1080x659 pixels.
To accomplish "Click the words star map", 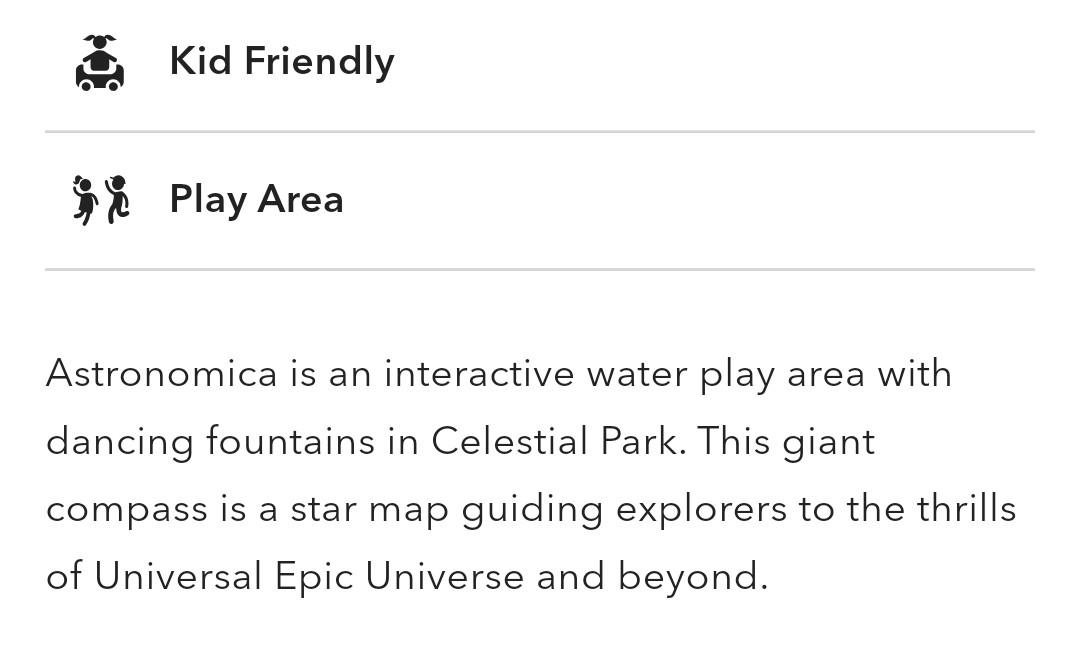I will [x=369, y=510].
